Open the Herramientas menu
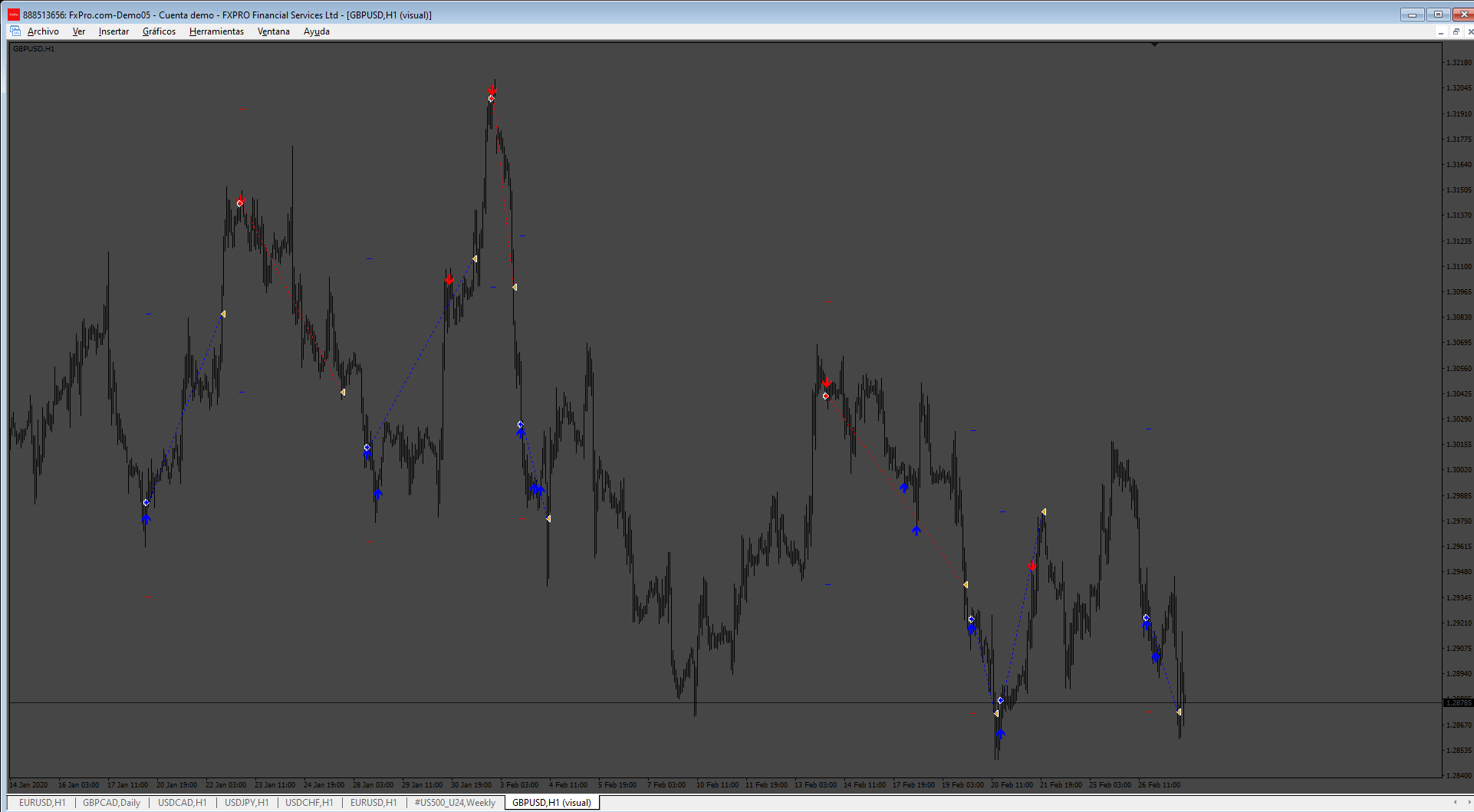The width and height of the screenshot is (1474, 812). click(x=216, y=31)
